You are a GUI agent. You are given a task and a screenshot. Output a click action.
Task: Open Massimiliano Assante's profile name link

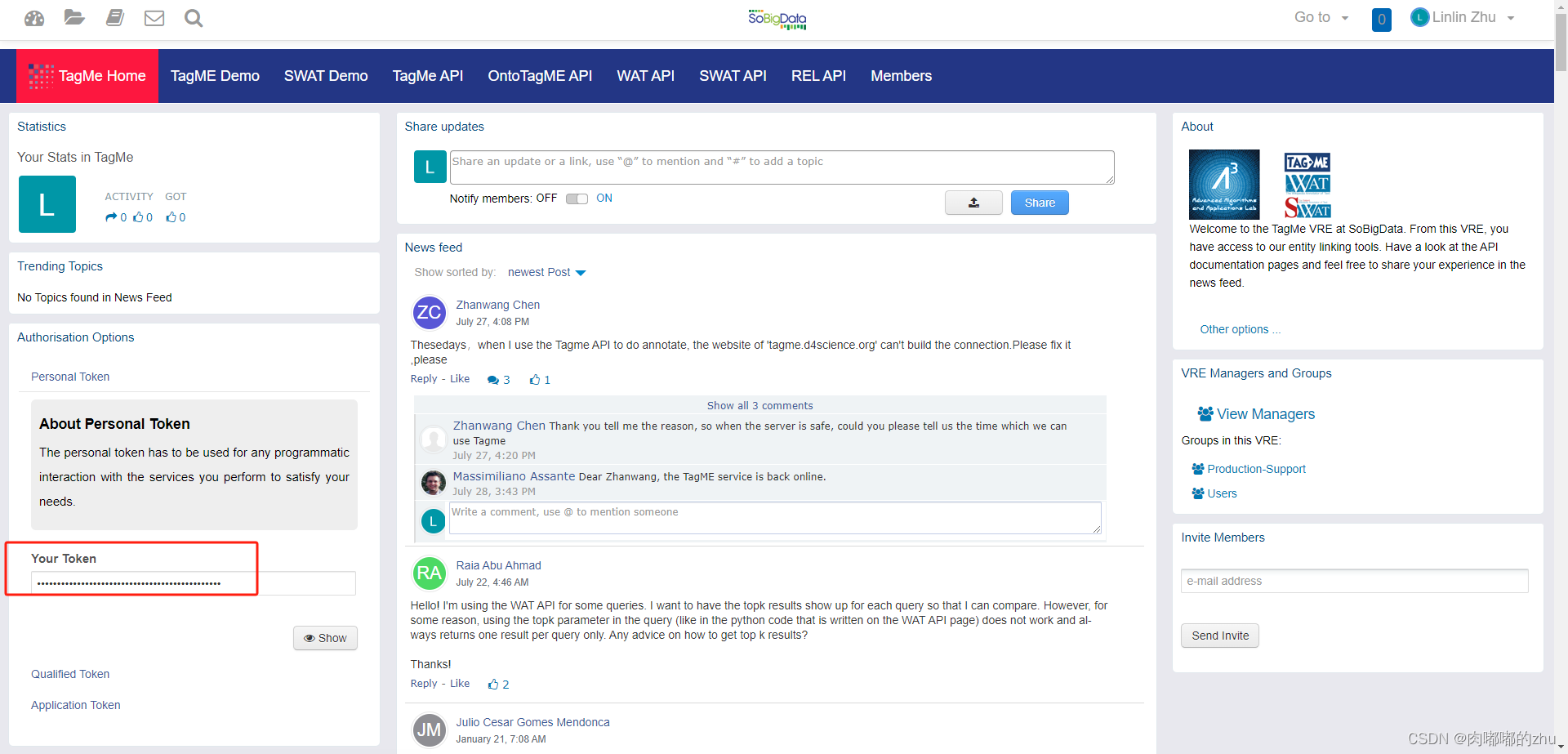click(514, 476)
